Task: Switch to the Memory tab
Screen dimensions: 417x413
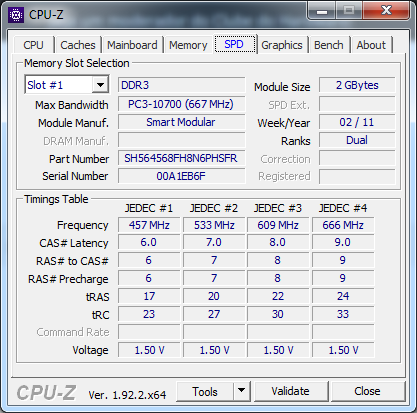Action: (188, 45)
